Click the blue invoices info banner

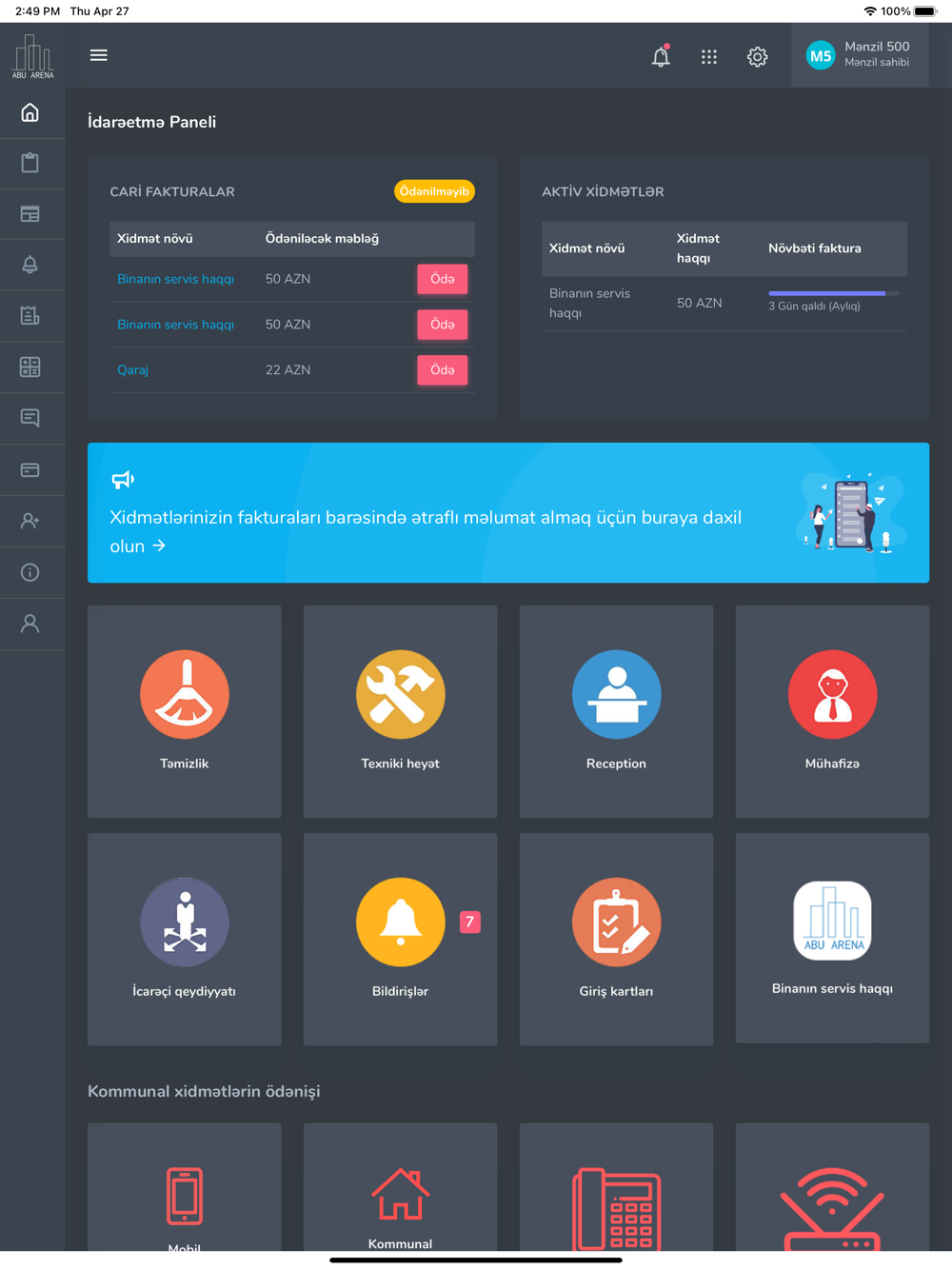tap(508, 512)
